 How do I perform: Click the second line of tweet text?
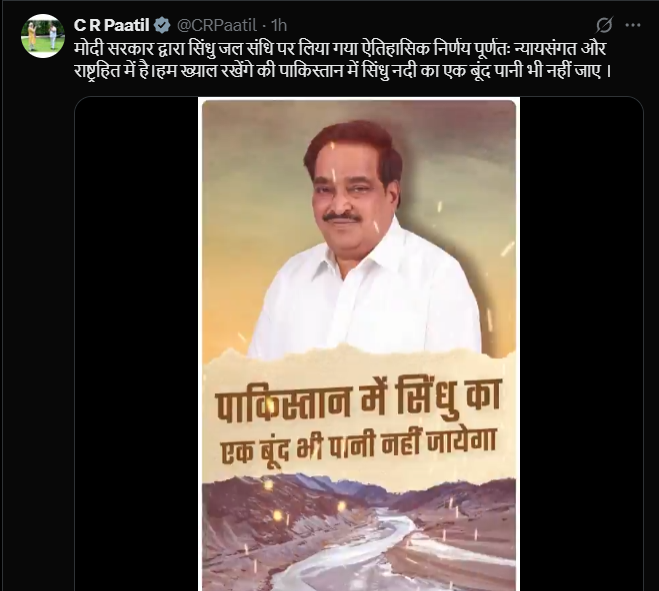coord(342,71)
